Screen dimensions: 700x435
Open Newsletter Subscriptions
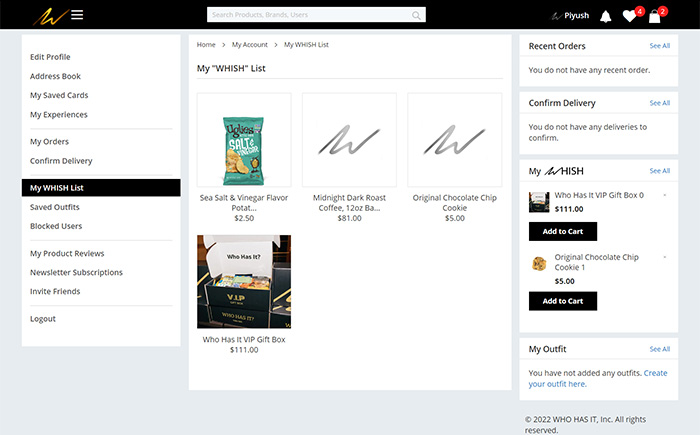76,272
